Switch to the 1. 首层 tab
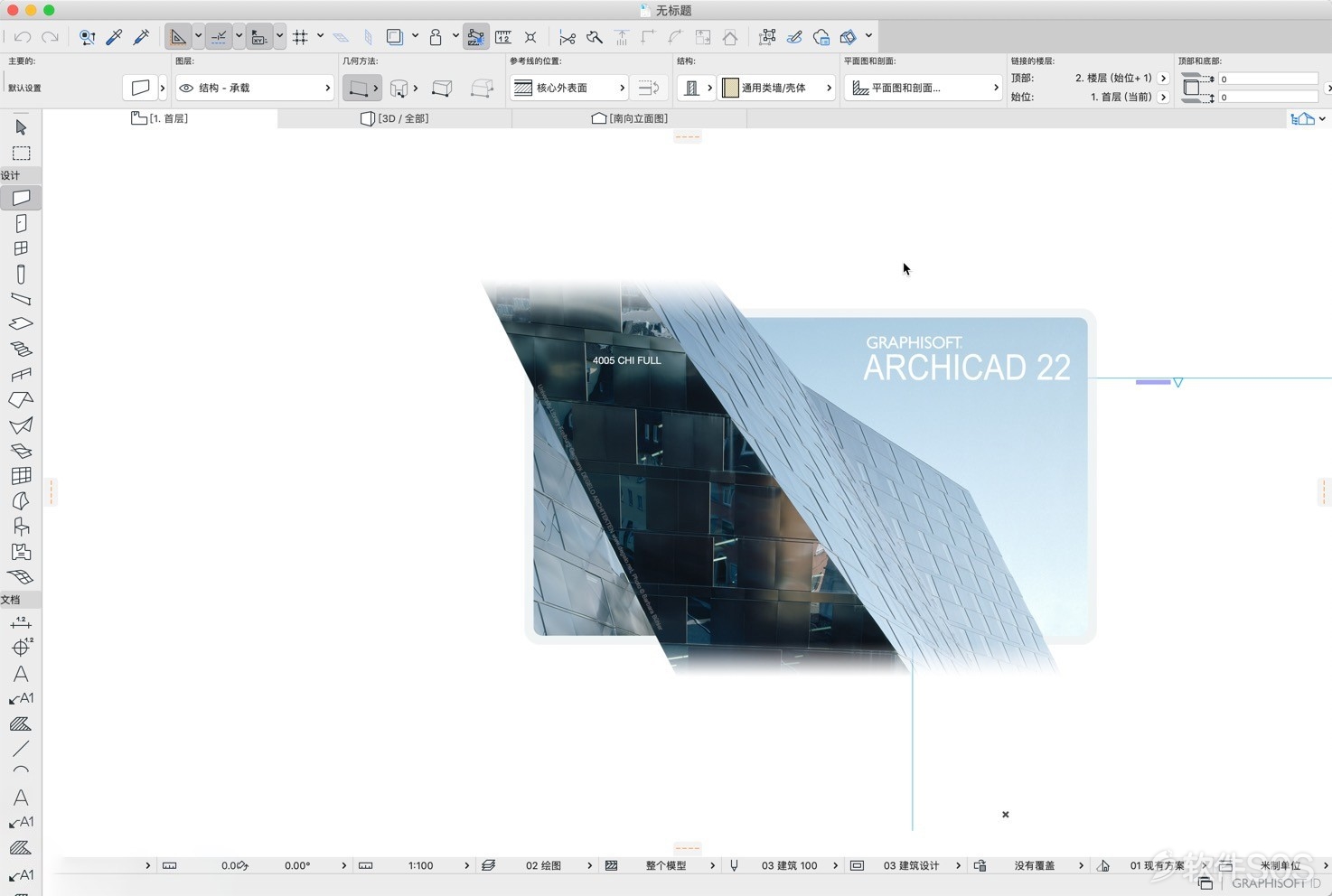The height and width of the screenshot is (896, 1332). [x=160, y=118]
